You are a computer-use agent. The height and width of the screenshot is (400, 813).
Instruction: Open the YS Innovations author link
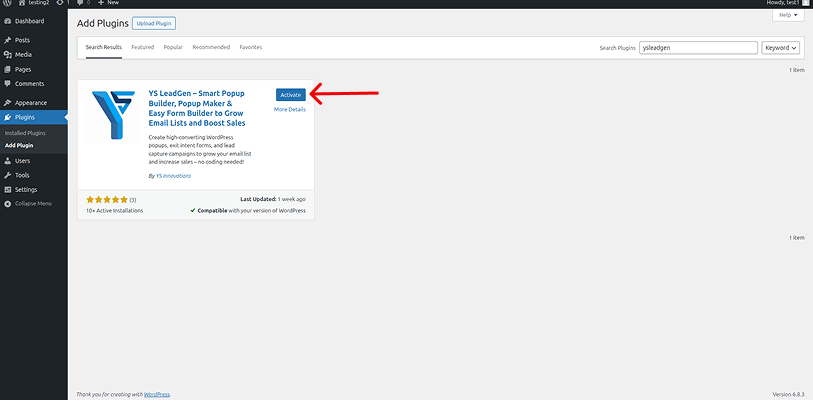click(x=173, y=176)
